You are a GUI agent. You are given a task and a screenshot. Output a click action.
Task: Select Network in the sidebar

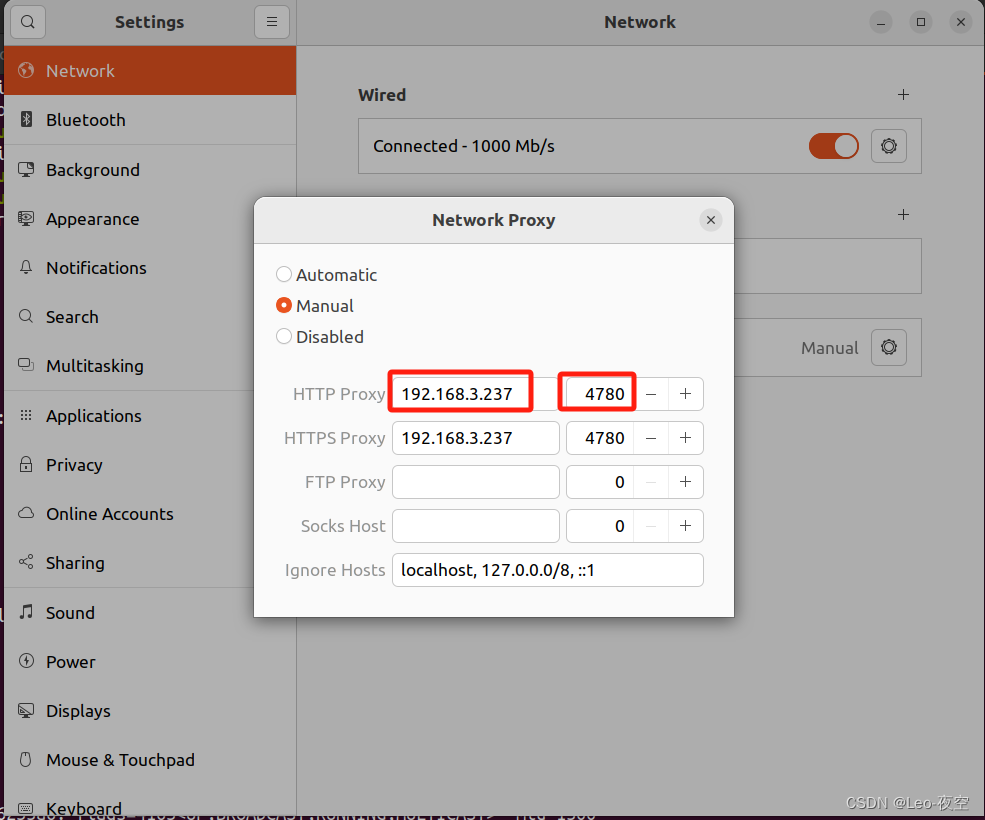[x=150, y=70]
